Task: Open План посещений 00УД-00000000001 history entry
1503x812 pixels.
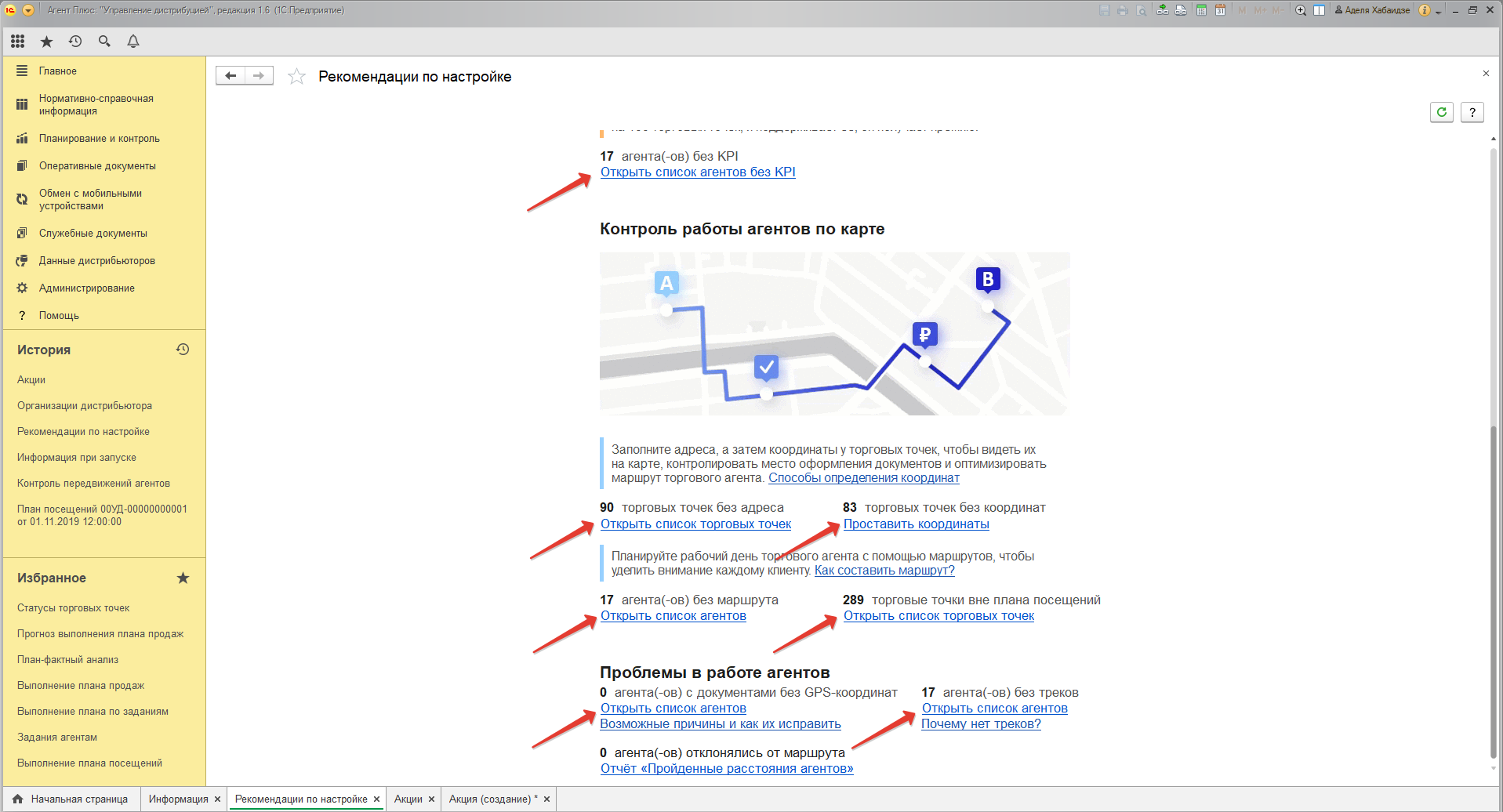Action: (102, 515)
